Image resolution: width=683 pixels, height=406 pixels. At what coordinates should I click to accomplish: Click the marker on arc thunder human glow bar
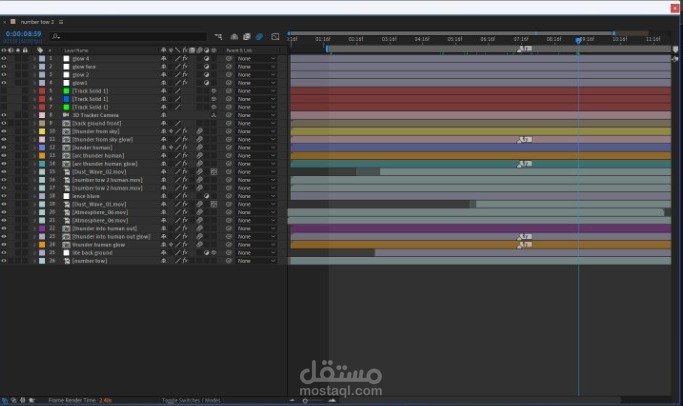click(525, 164)
